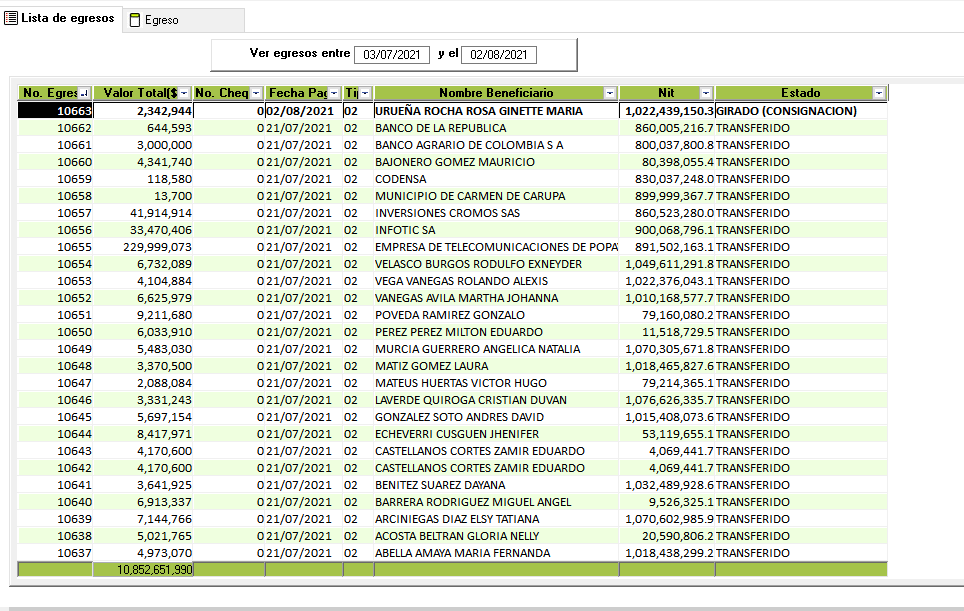
Task: Open the No. Egreso column sort dropdown
Action: point(83,93)
